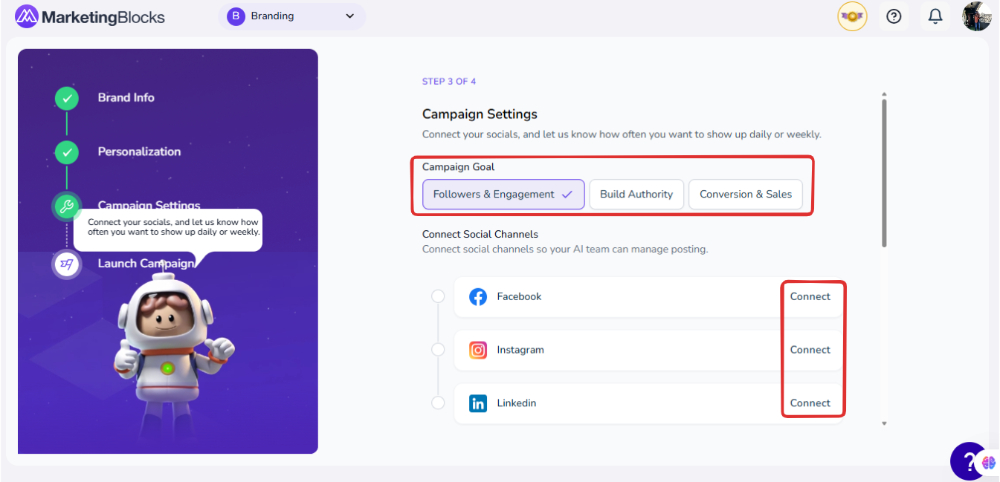Choose the Conversion & Sales goal

(x=745, y=194)
